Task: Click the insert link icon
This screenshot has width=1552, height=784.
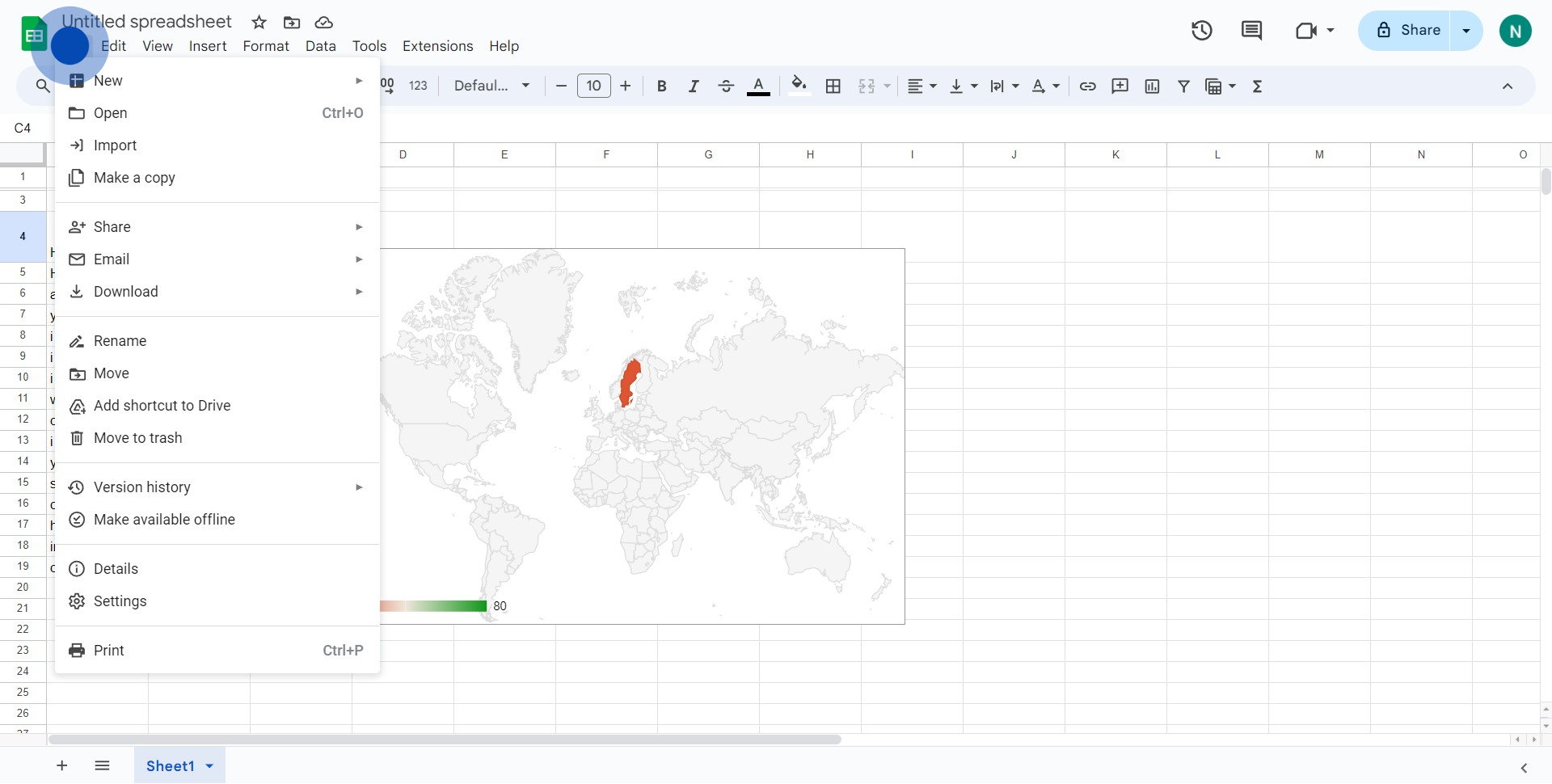Action: (1087, 86)
